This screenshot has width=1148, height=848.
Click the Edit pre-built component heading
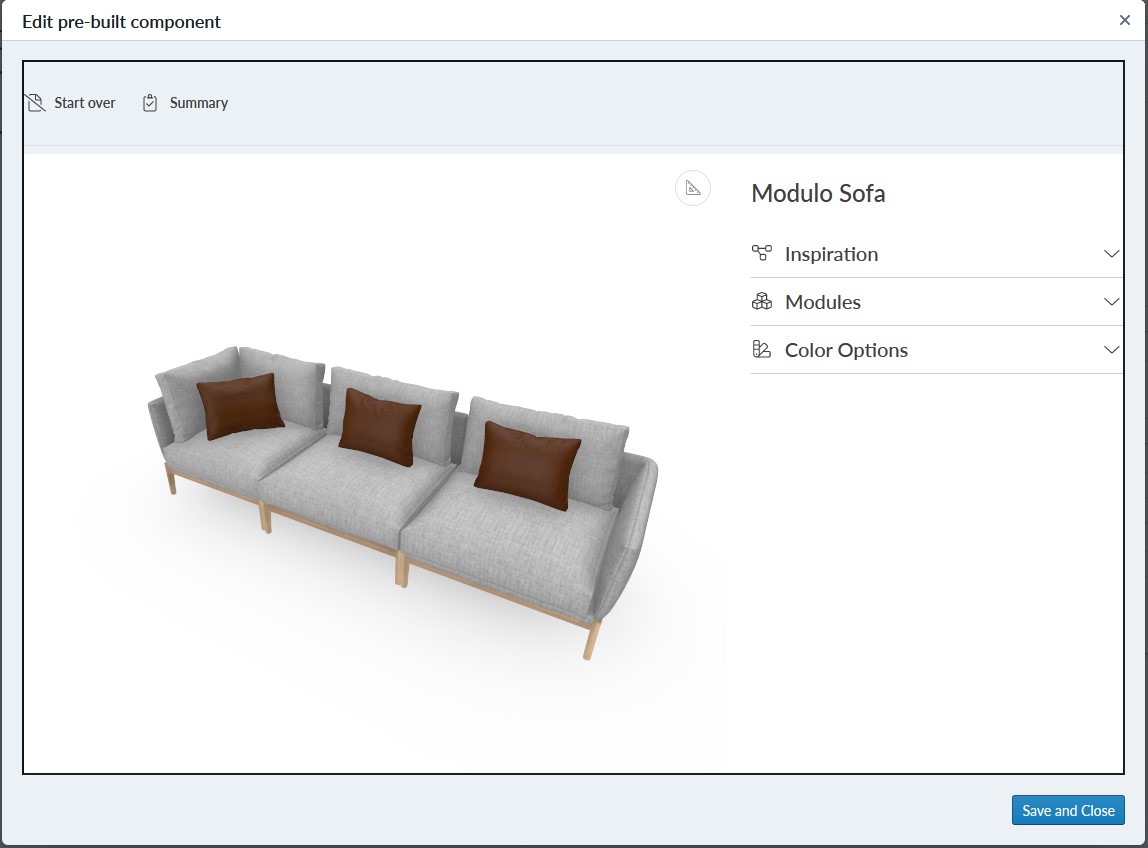(121, 22)
